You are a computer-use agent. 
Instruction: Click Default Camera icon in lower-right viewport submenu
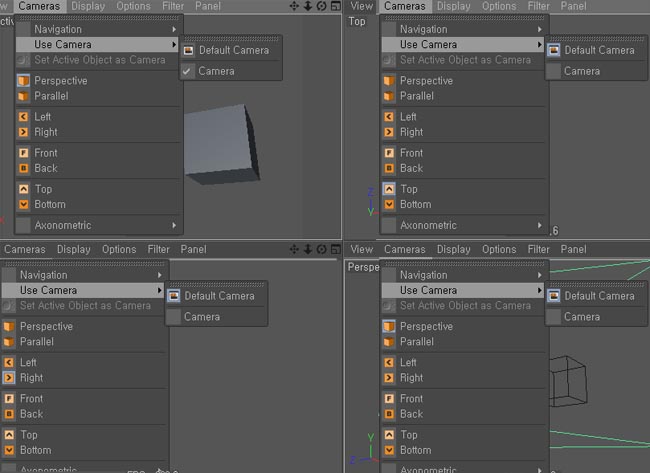554,296
